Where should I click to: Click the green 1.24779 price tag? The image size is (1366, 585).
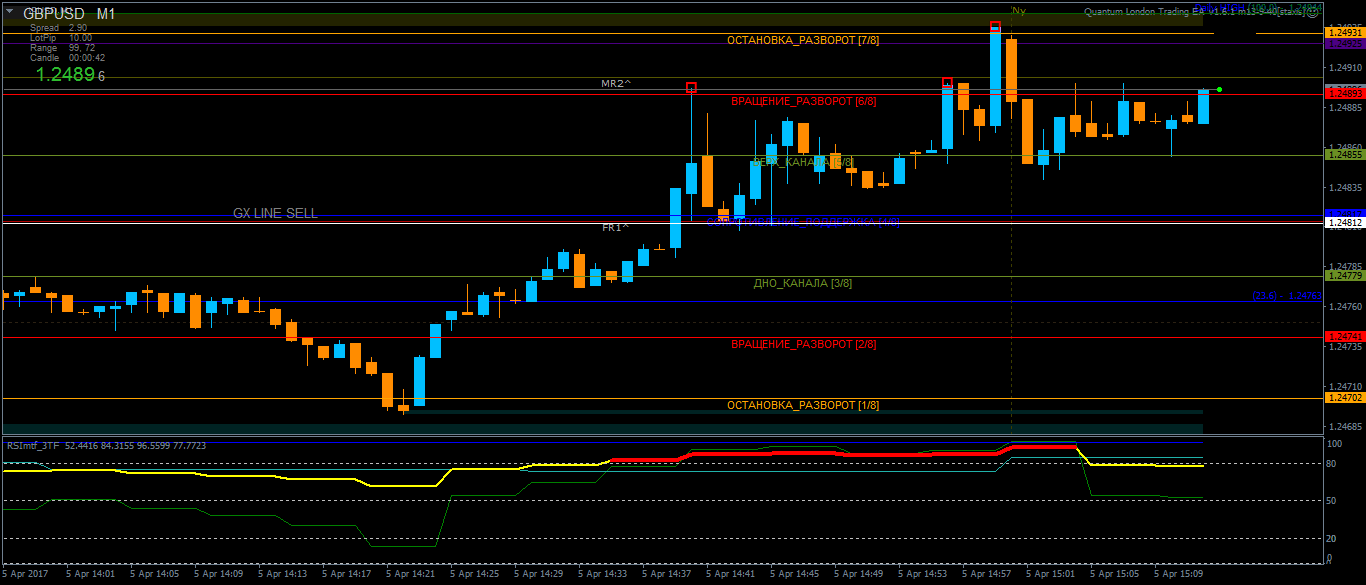coord(1344,275)
